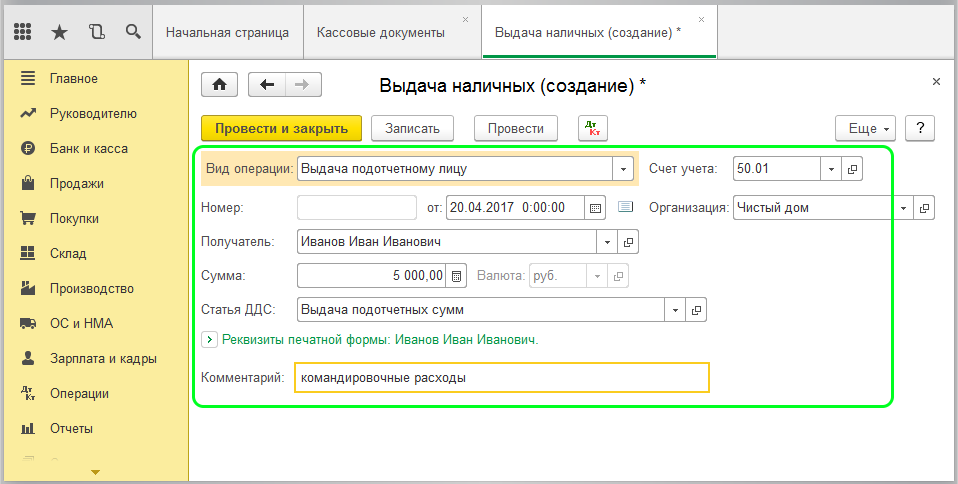Viewport: 958px width, 484px height.
Task: Click the help question mark button
Action: (919, 128)
